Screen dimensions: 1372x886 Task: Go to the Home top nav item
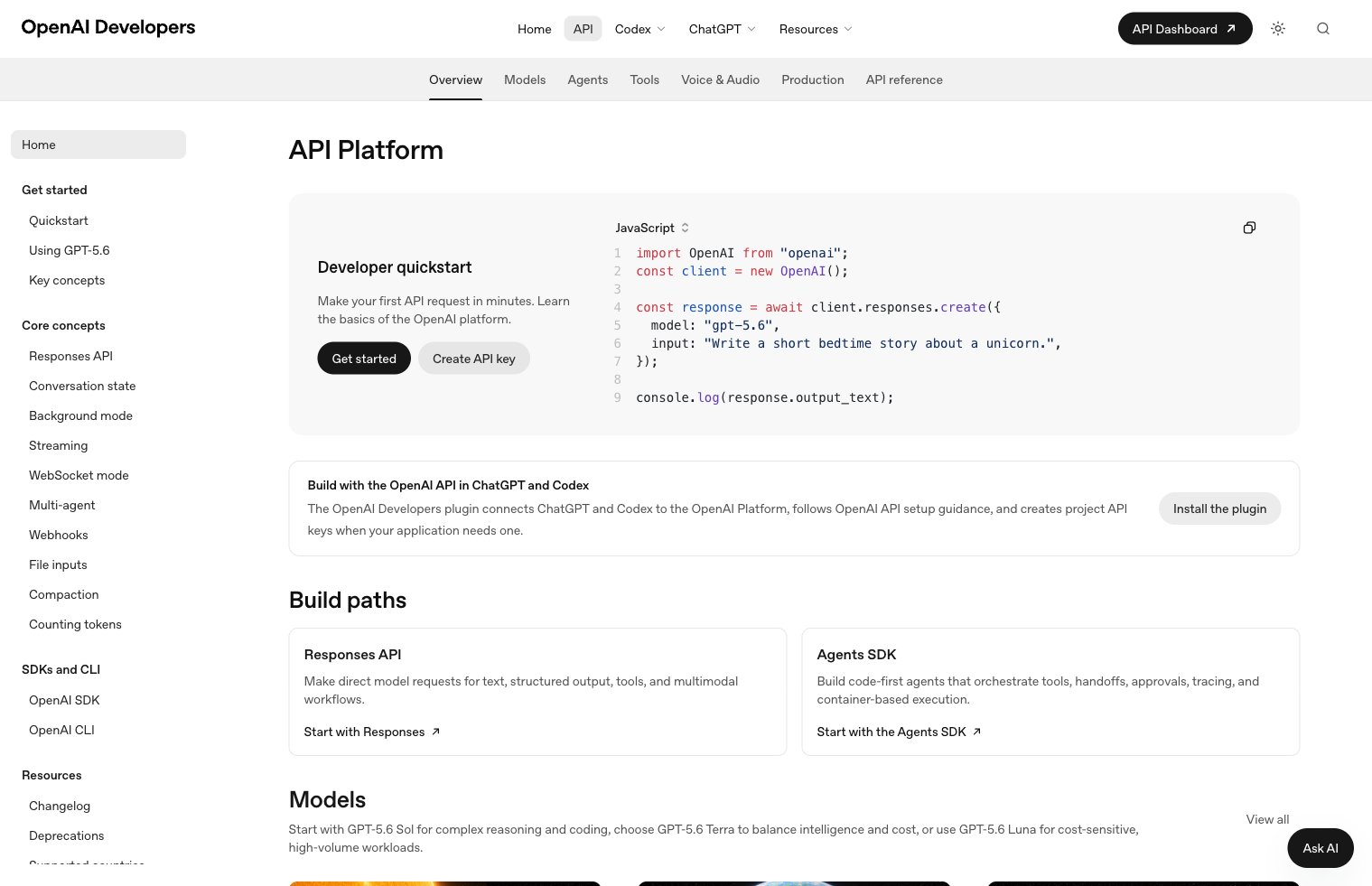coord(534,29)
